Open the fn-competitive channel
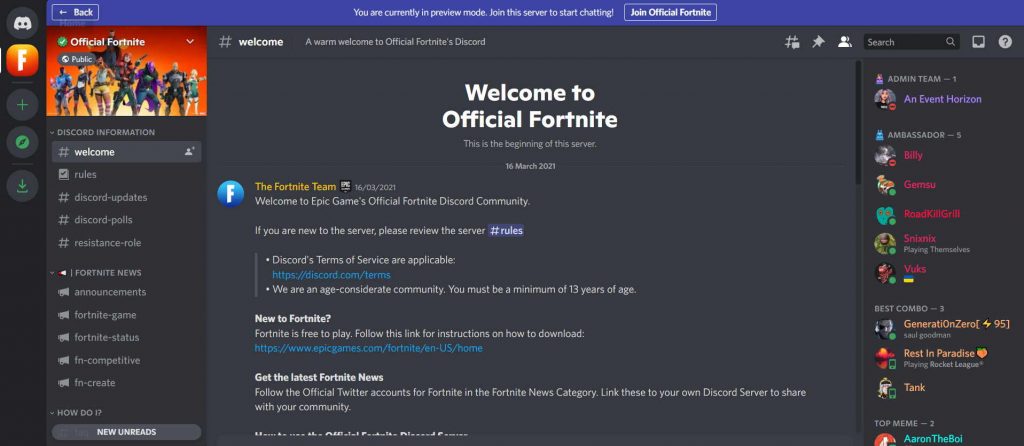Viewport: 1024px width, 446px height. [127, 360]
